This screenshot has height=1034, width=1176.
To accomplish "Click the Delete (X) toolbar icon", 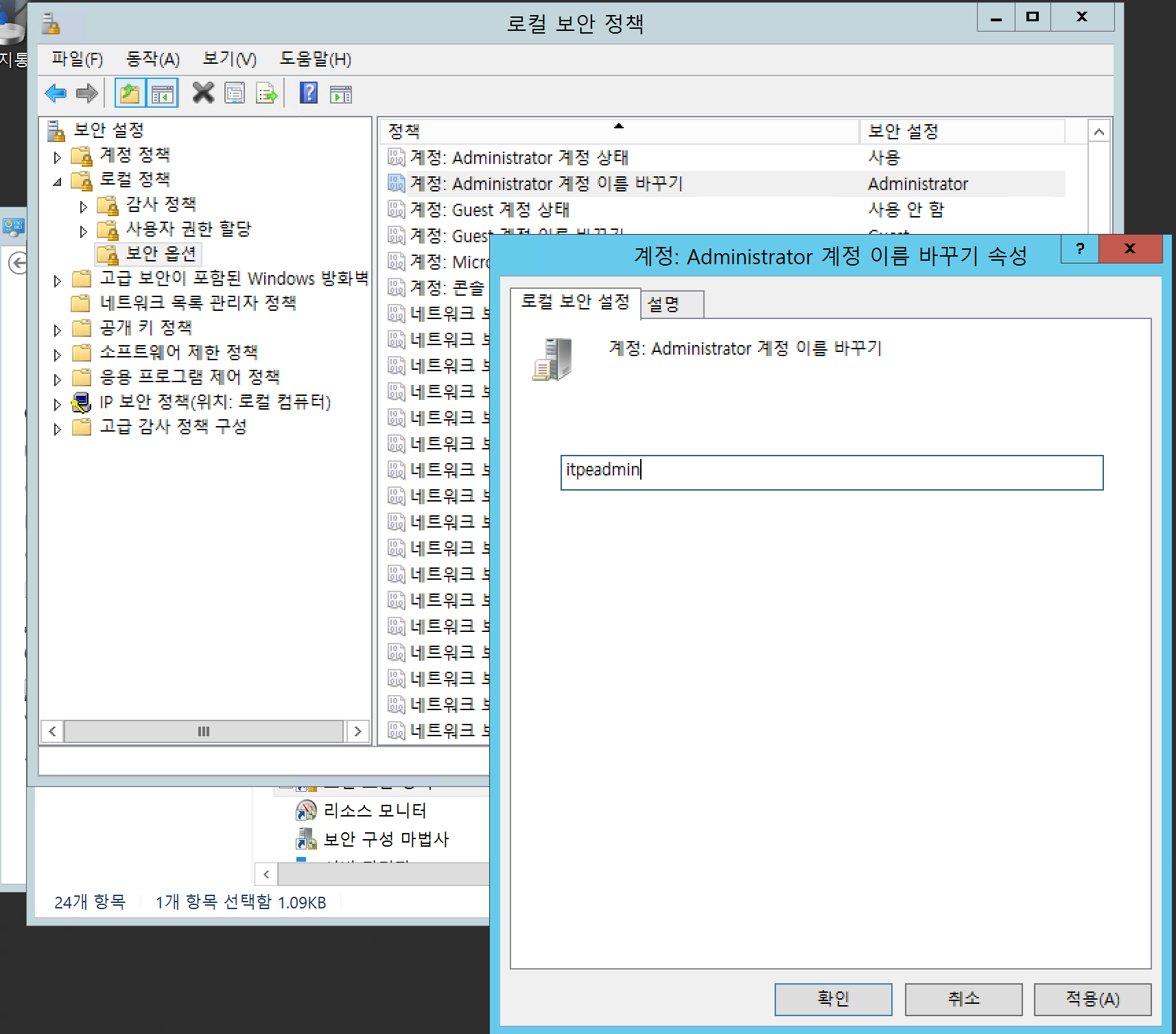I will pyautogui.click(x=203, y=93).
